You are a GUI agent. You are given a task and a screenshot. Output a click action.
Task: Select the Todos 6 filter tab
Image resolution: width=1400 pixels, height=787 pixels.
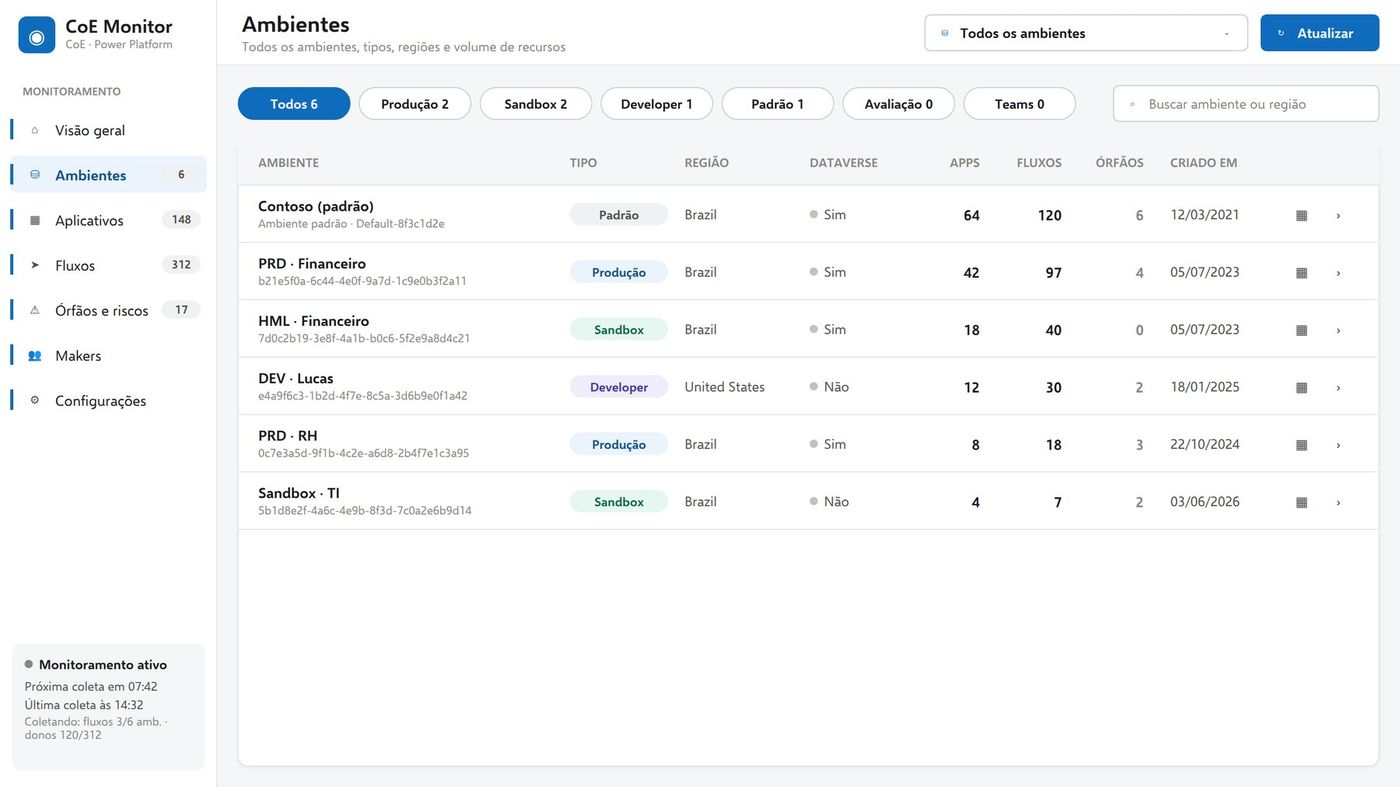[294, 104]
